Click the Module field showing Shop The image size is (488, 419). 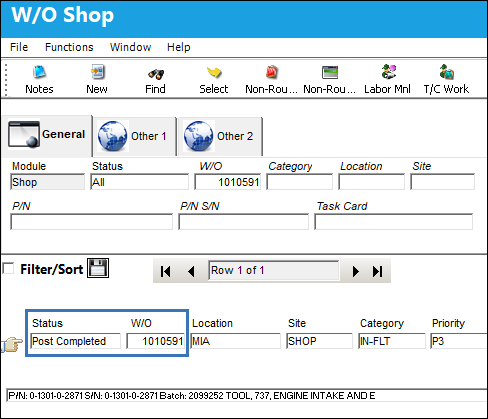click(x=47, y=182)
